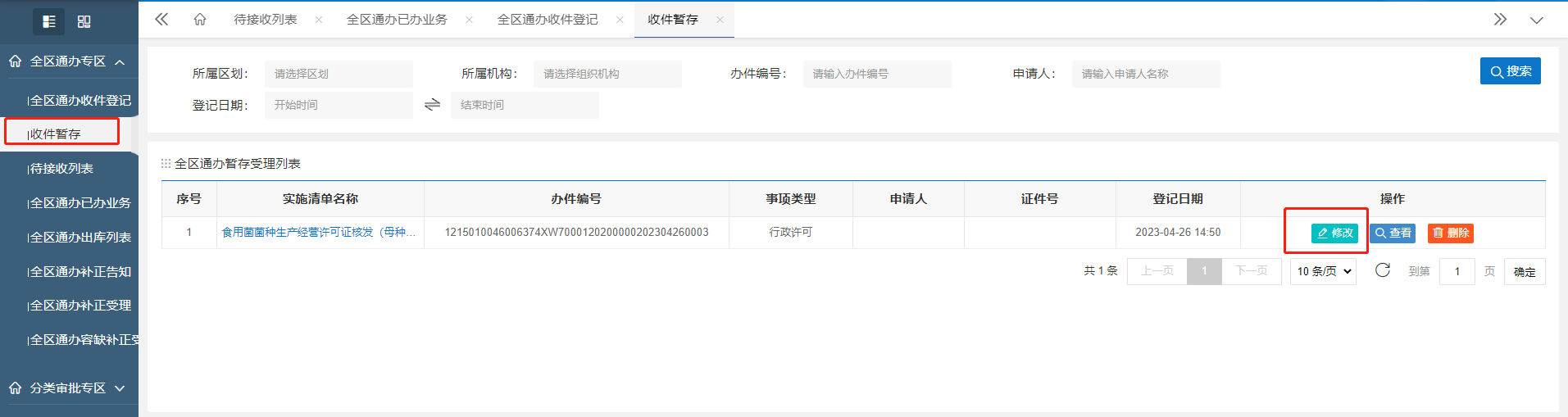Close the 全区通办收件登记 tab
This screenshot has height=417, width=1568.
tap(620, 20)
